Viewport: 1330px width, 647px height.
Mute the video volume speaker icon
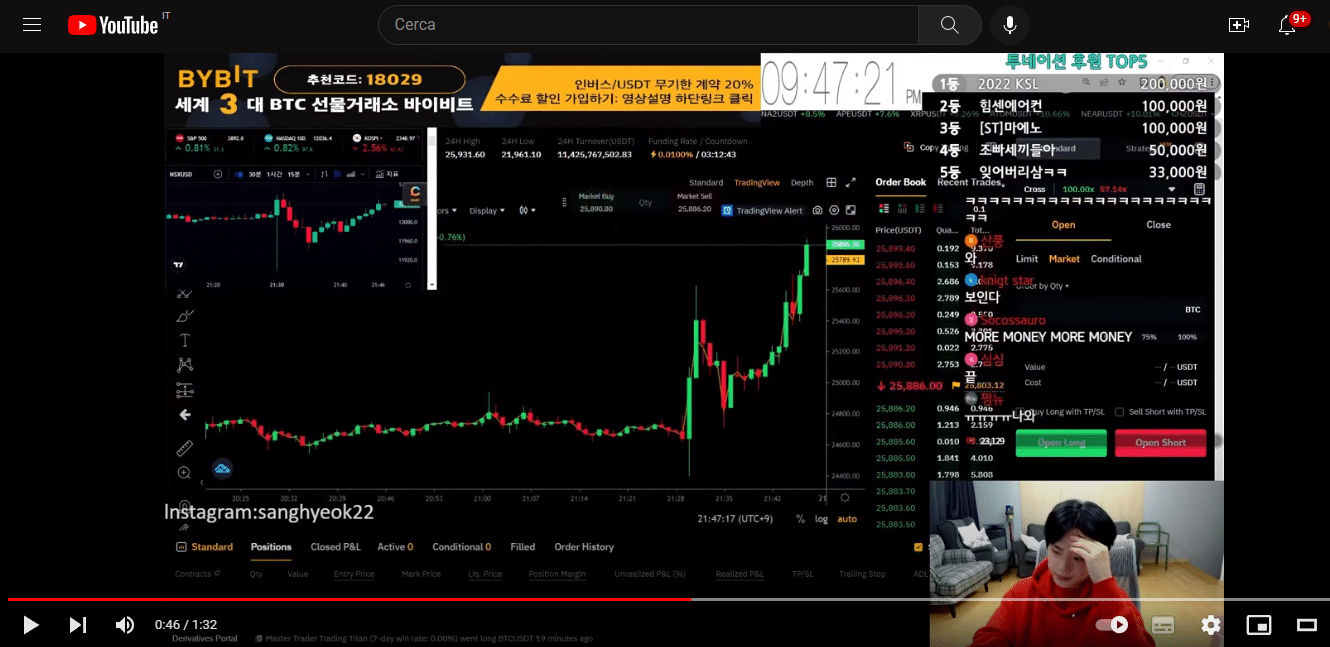(124, 625)
